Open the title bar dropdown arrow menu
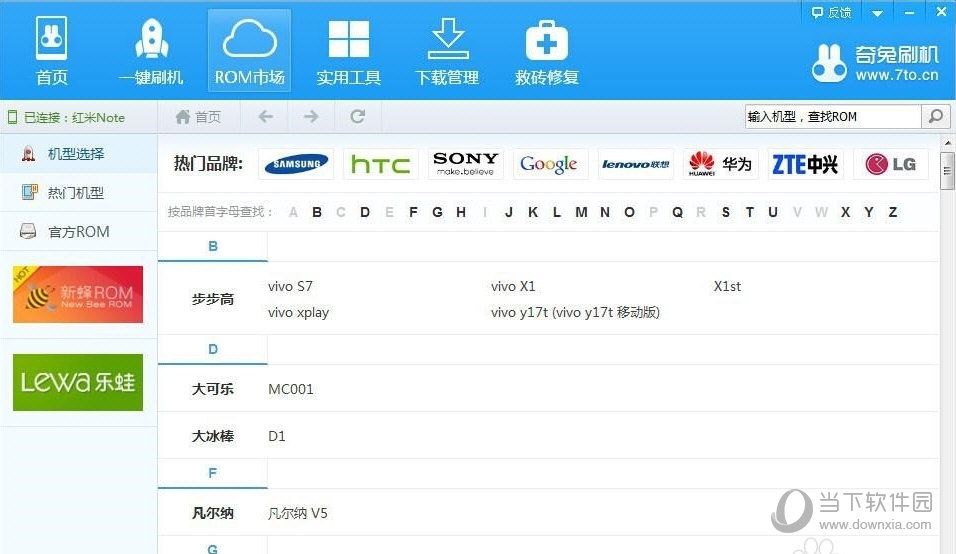 coord(877,13)
